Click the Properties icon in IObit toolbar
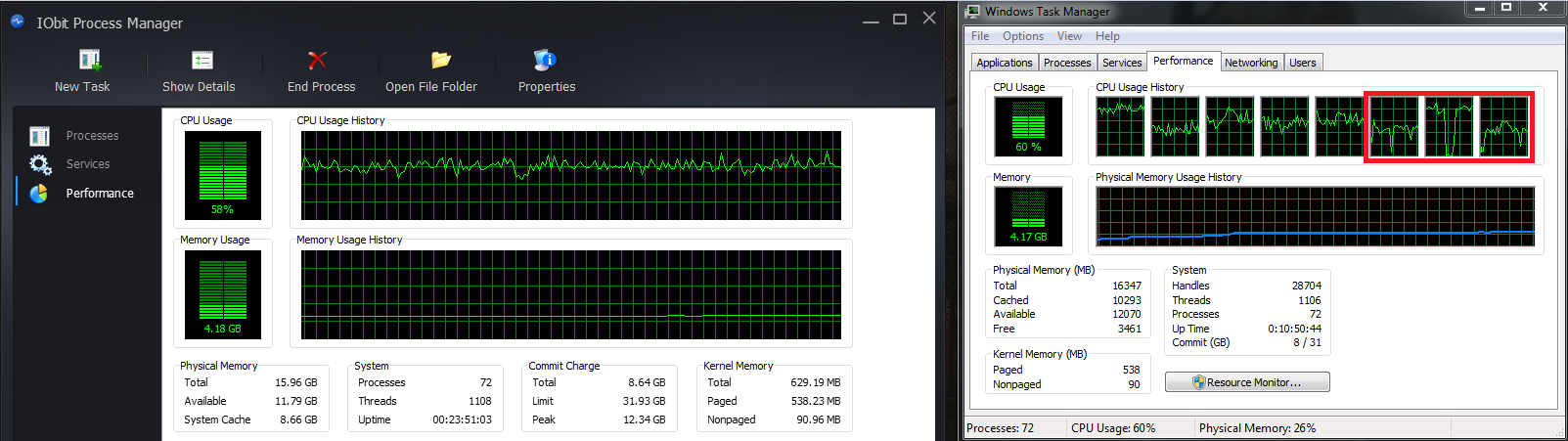Screen dimensions: 1568x441 click(x=545, y=60)
